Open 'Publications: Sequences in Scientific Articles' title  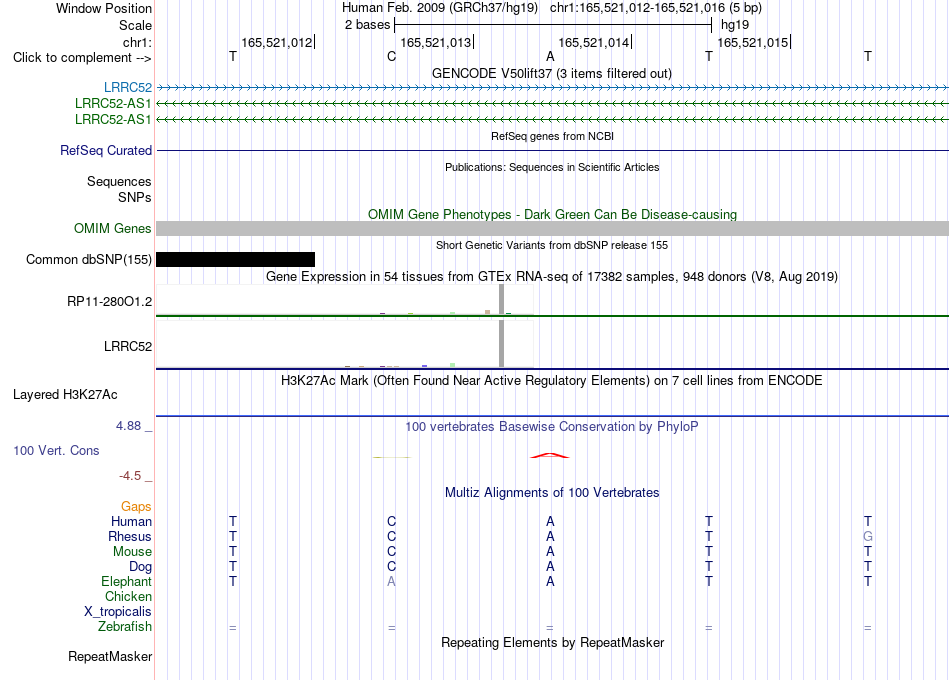552,167
